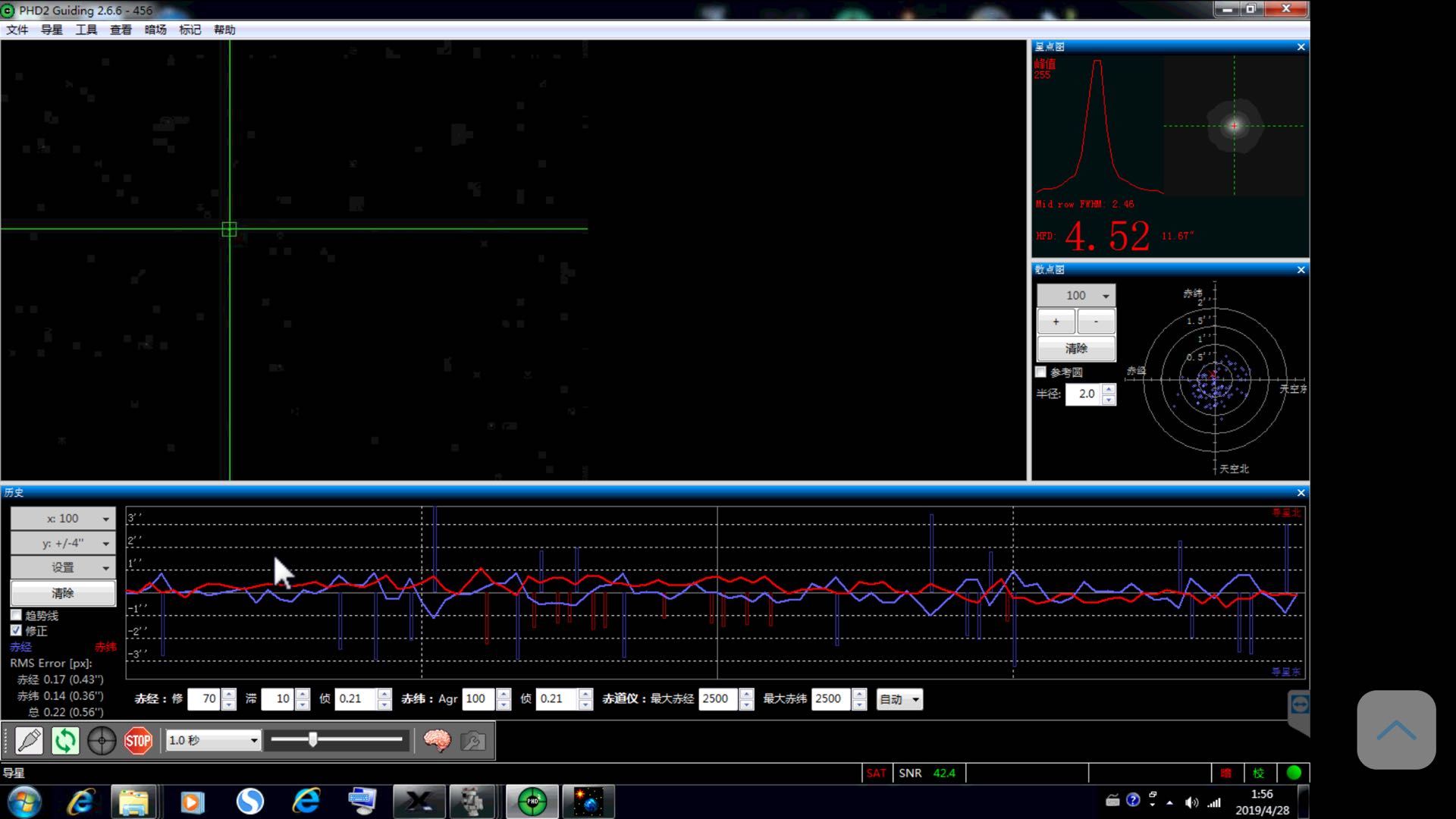Open the Sogou browser blue S taskbar icon
The width and height of the screenshot is (1456, 819).
(x=249, y=802)
